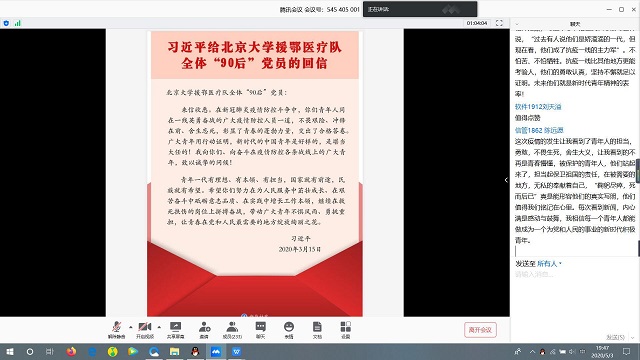Open meeting settings grid icon
This screenshot has height=360, width=640.
coord(346,330)
